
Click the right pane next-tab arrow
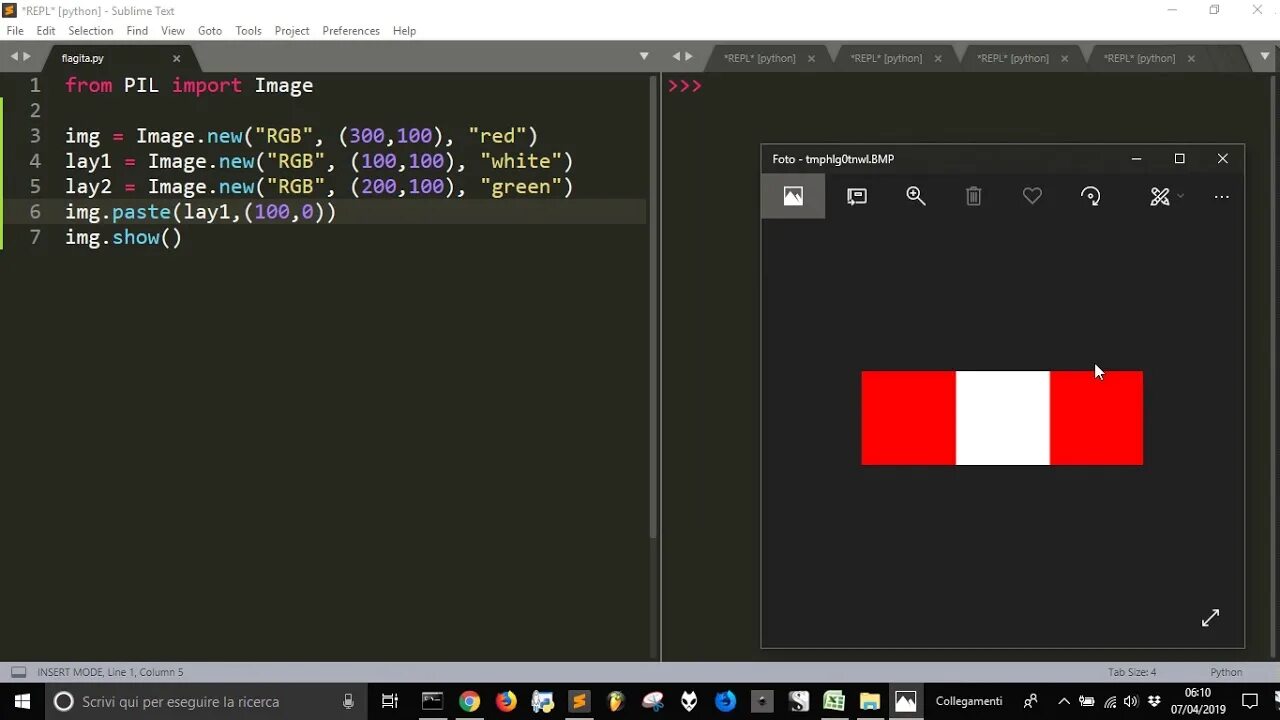689,57
